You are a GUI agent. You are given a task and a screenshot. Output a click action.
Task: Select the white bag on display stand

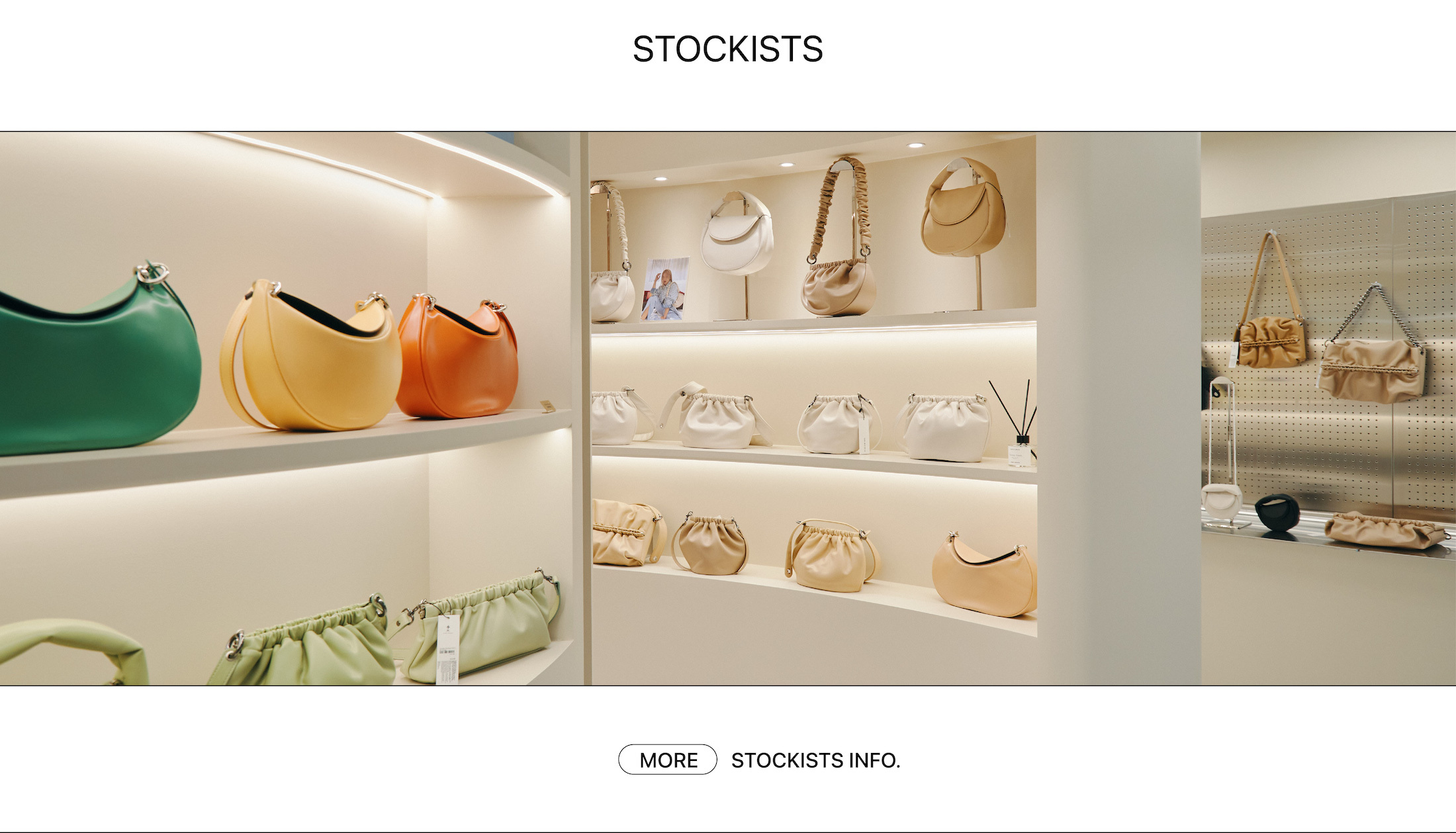coord(737,233)
